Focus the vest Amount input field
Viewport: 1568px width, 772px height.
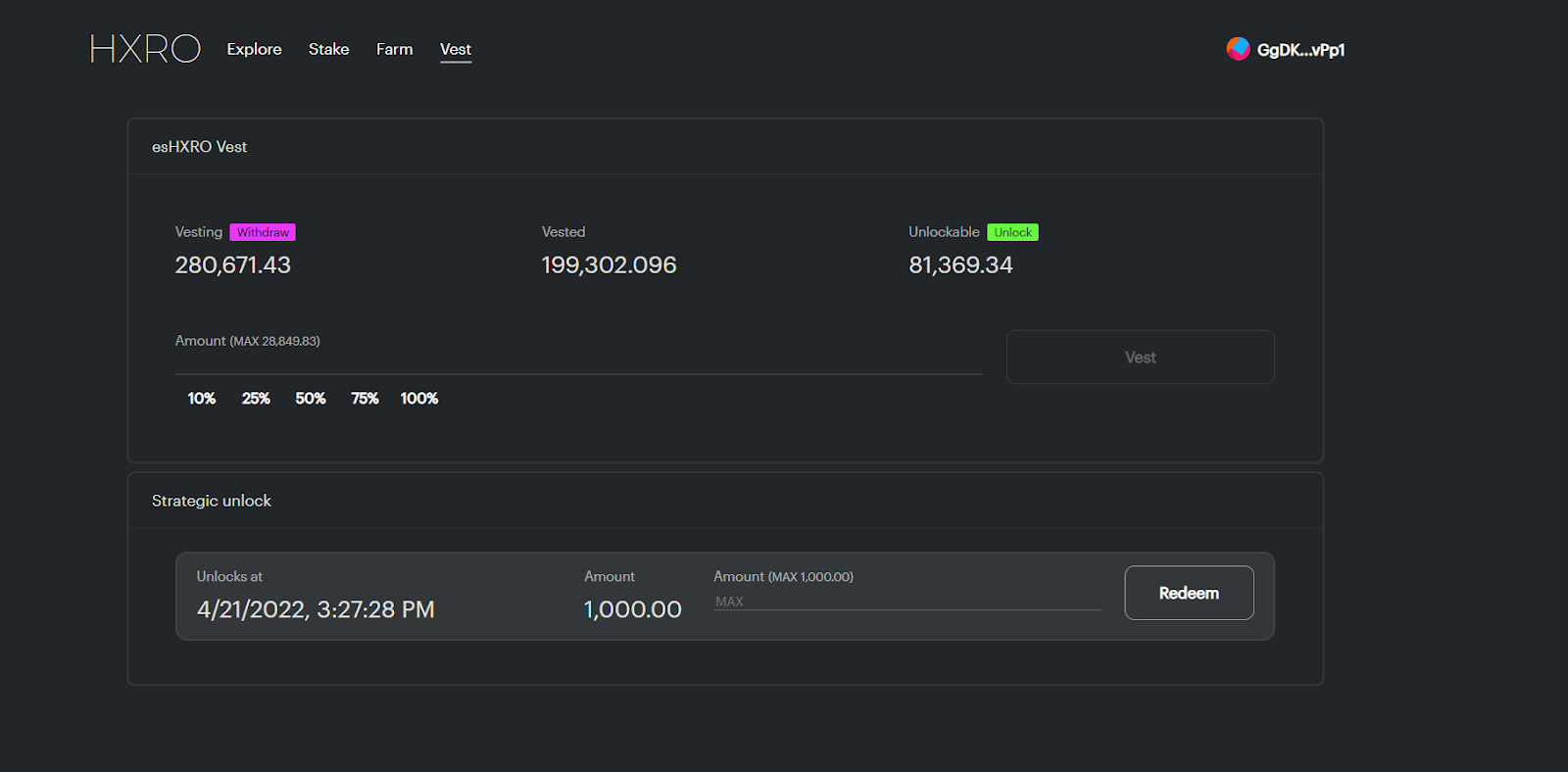tap(578, 362)
